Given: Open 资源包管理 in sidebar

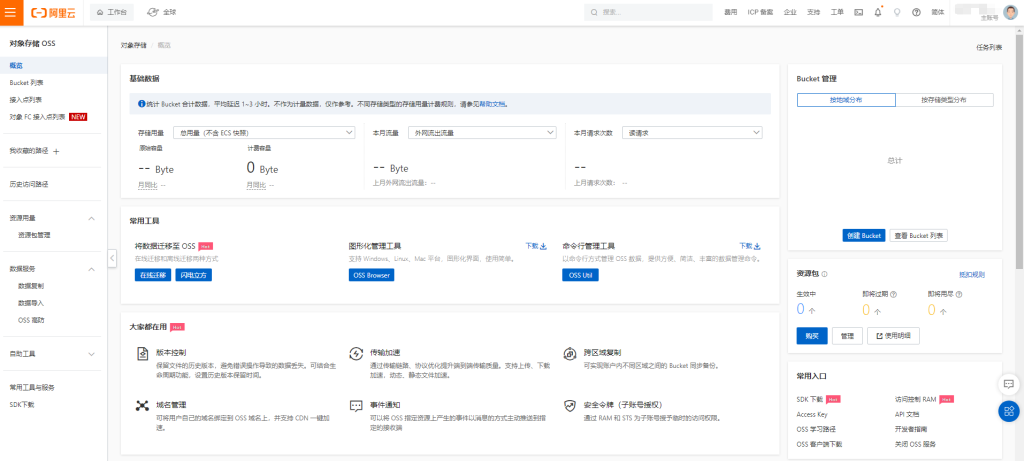Looking at the screenshot, I should (34, 235).
